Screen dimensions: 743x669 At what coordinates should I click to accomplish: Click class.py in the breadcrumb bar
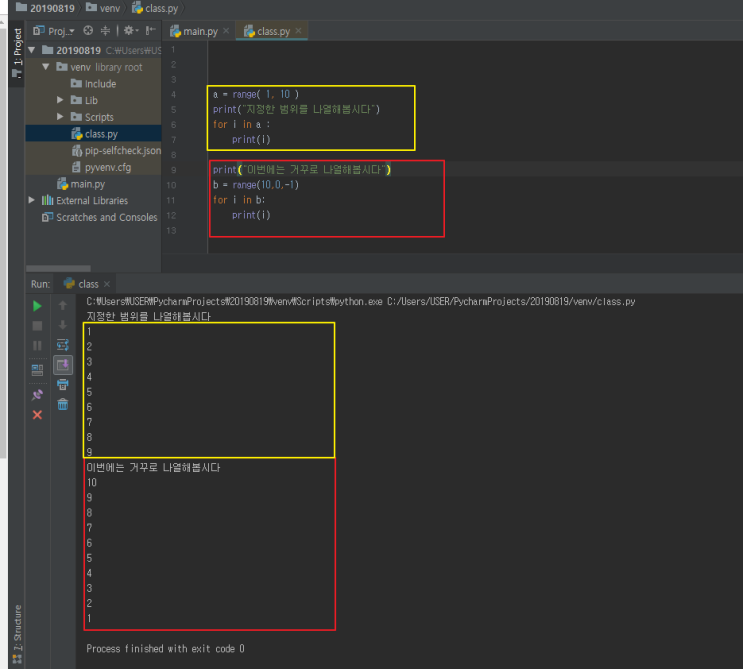(155, 8)
